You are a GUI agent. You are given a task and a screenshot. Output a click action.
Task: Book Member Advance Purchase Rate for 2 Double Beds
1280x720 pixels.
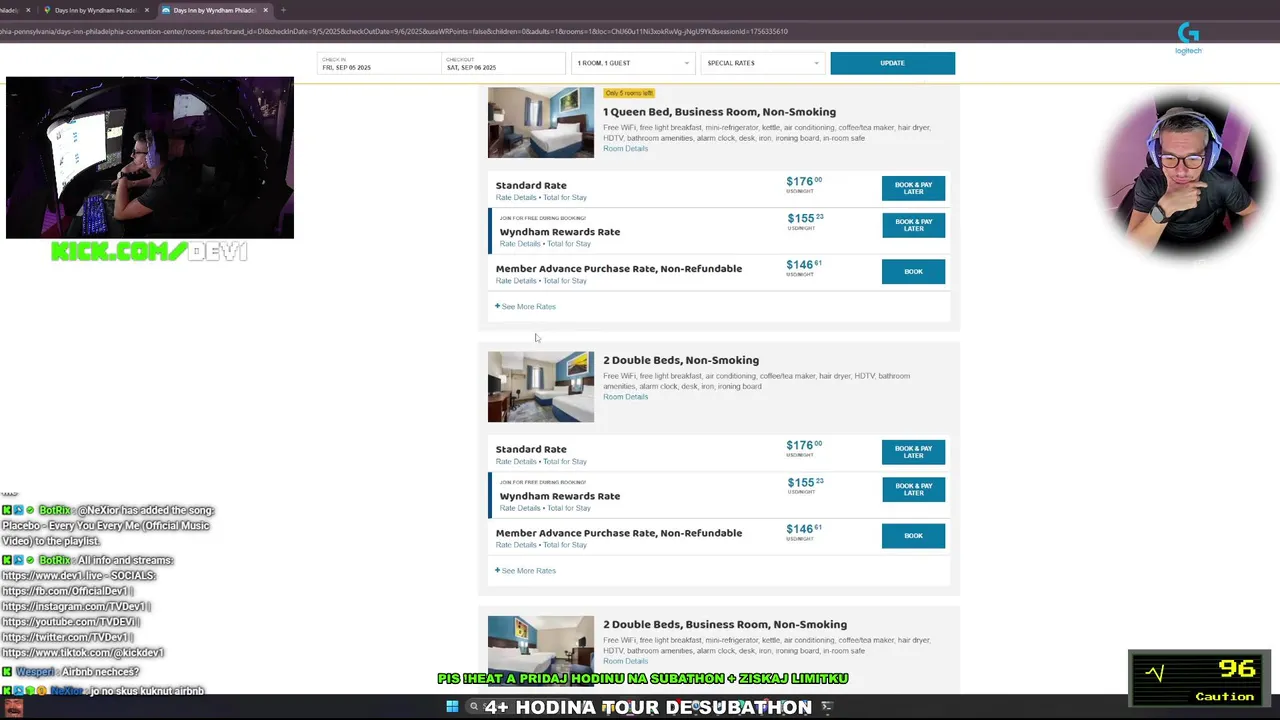913,535
